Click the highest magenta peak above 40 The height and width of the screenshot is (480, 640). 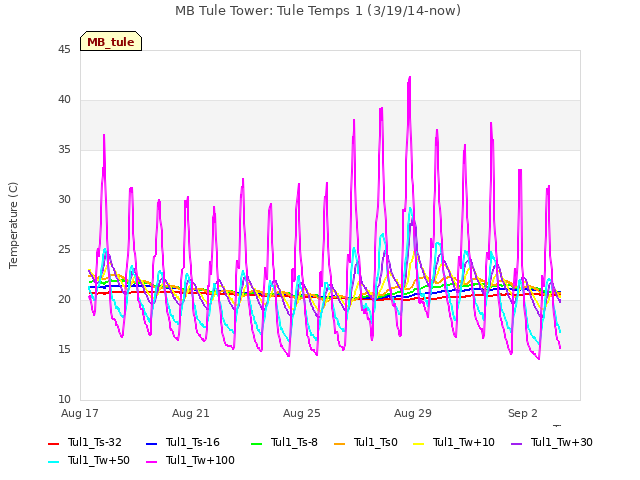pos(409,78)
